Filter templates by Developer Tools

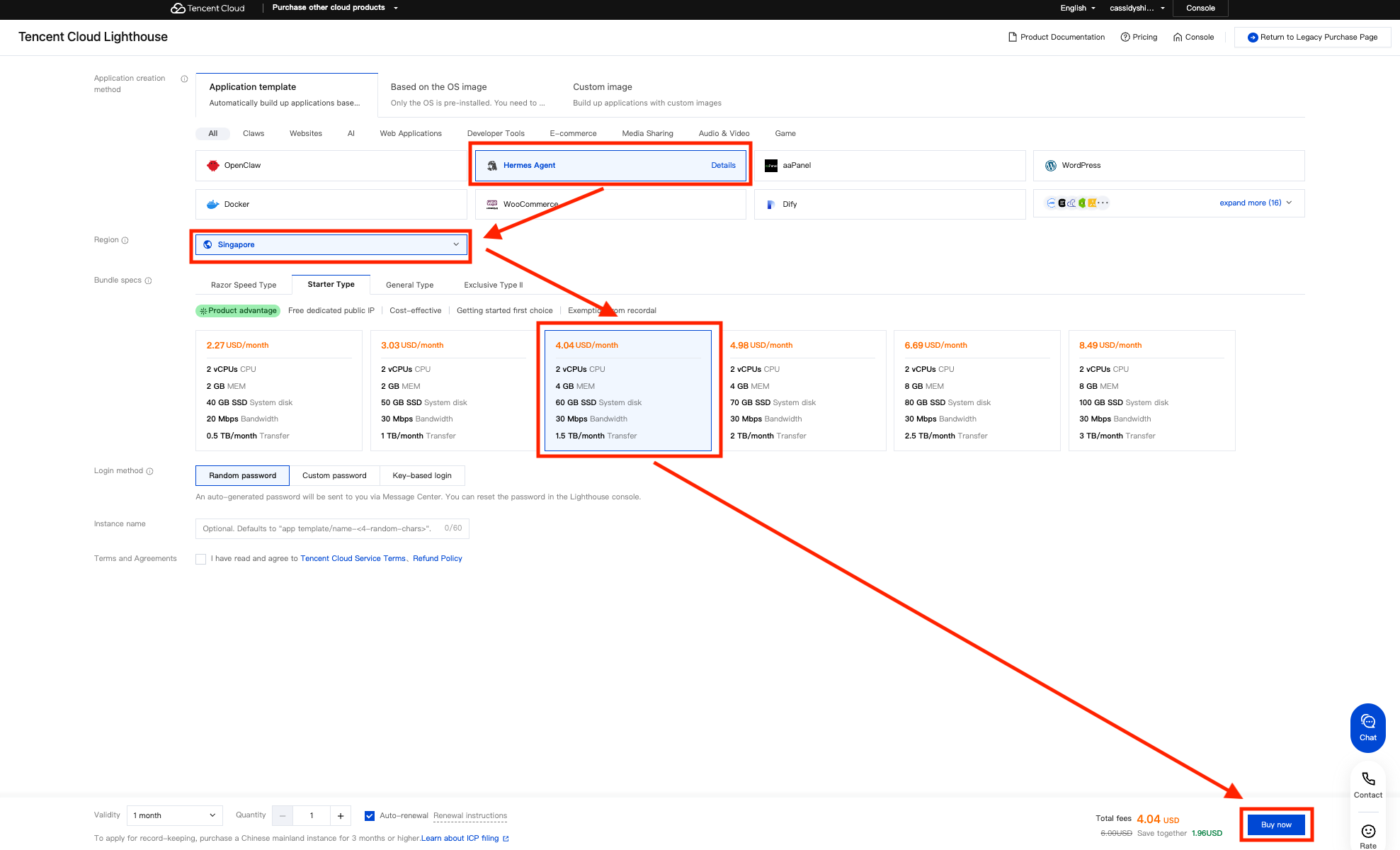496,133
